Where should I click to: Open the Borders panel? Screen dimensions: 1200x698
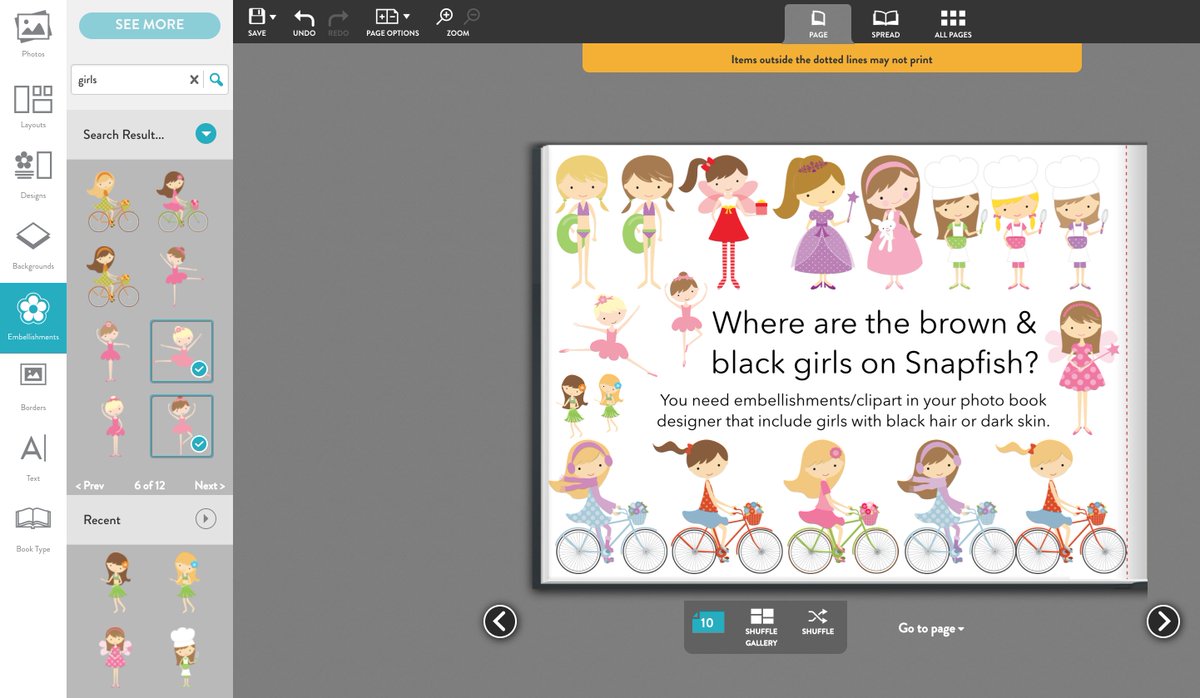point(33,387)
